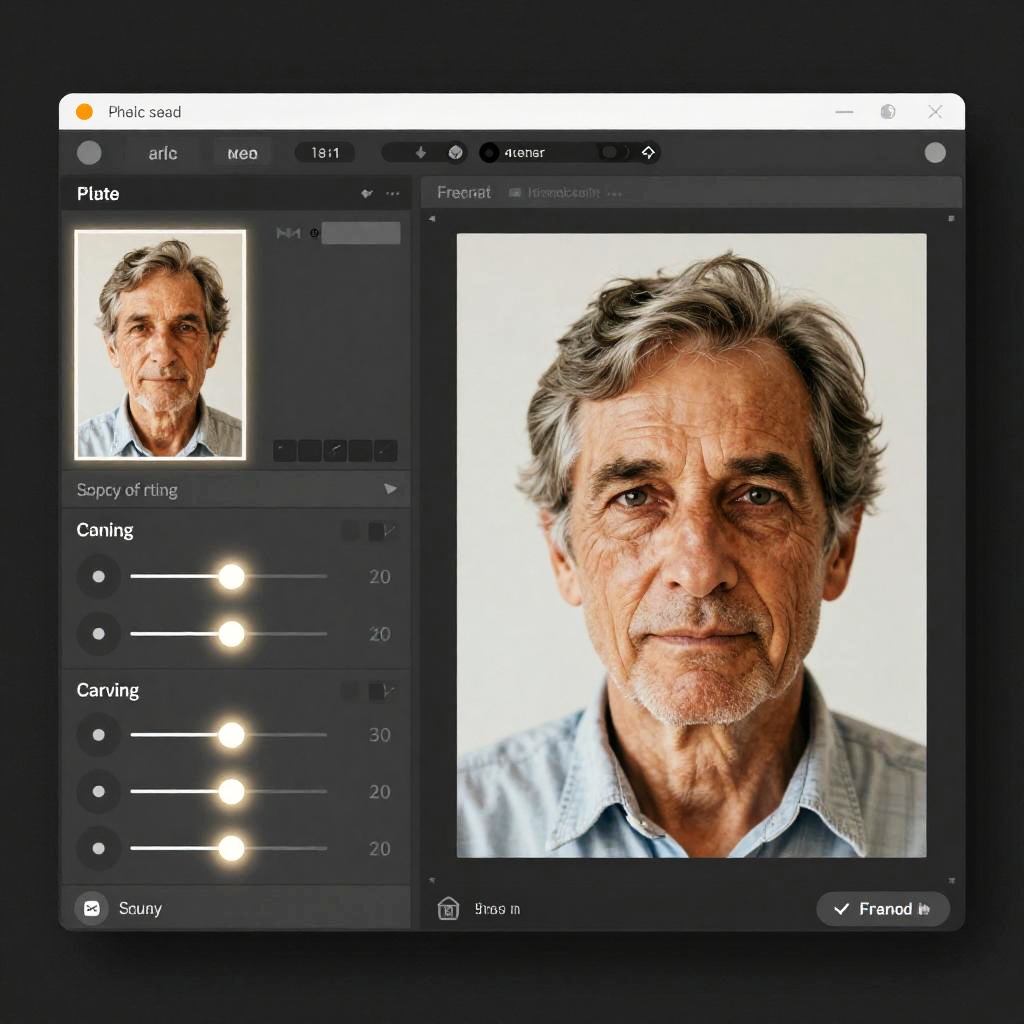Click the three-dot icon in the Plate header

coord(392,194)
